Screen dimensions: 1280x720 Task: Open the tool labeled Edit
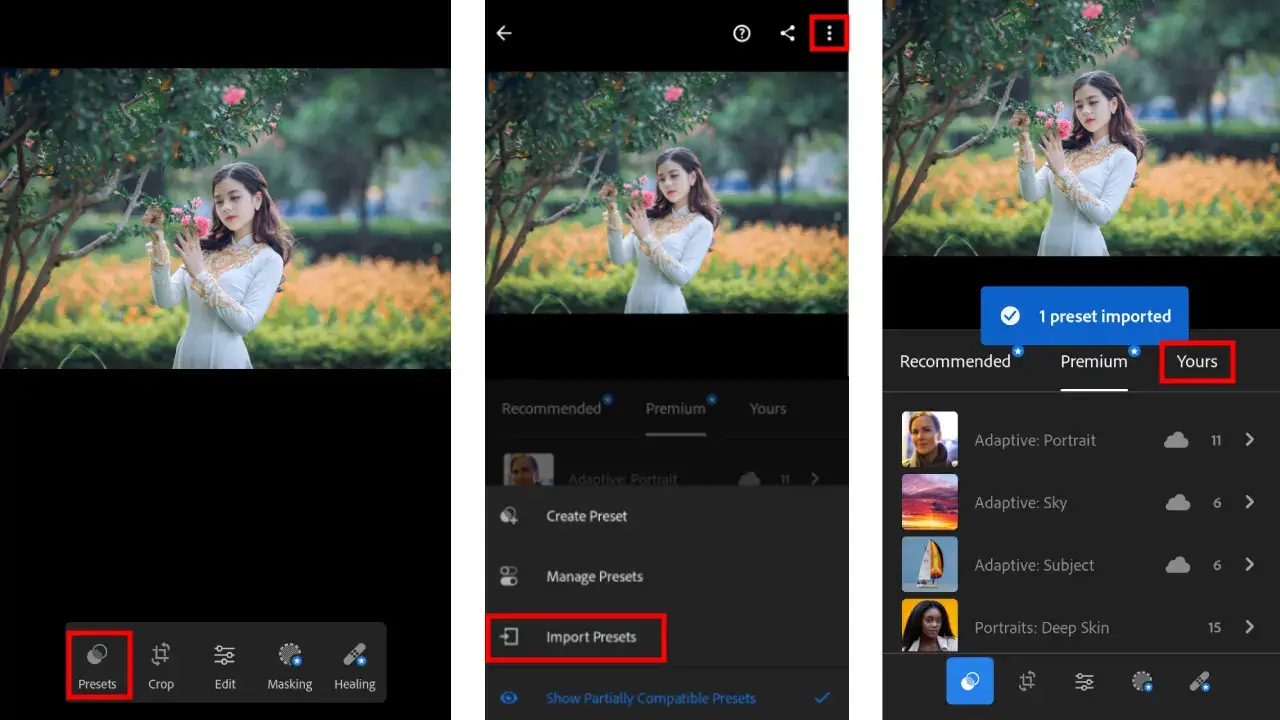point(225,664)
